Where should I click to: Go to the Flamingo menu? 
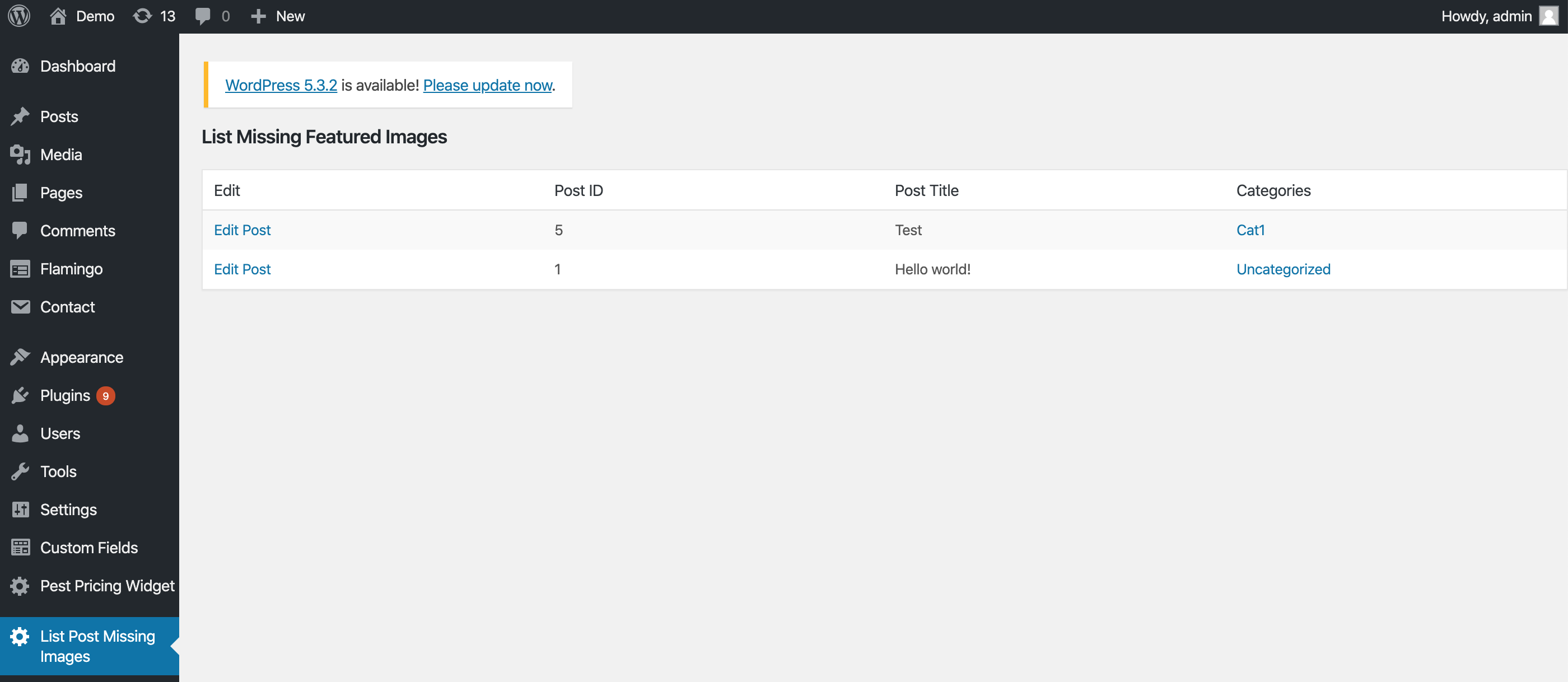coord(71,269)
